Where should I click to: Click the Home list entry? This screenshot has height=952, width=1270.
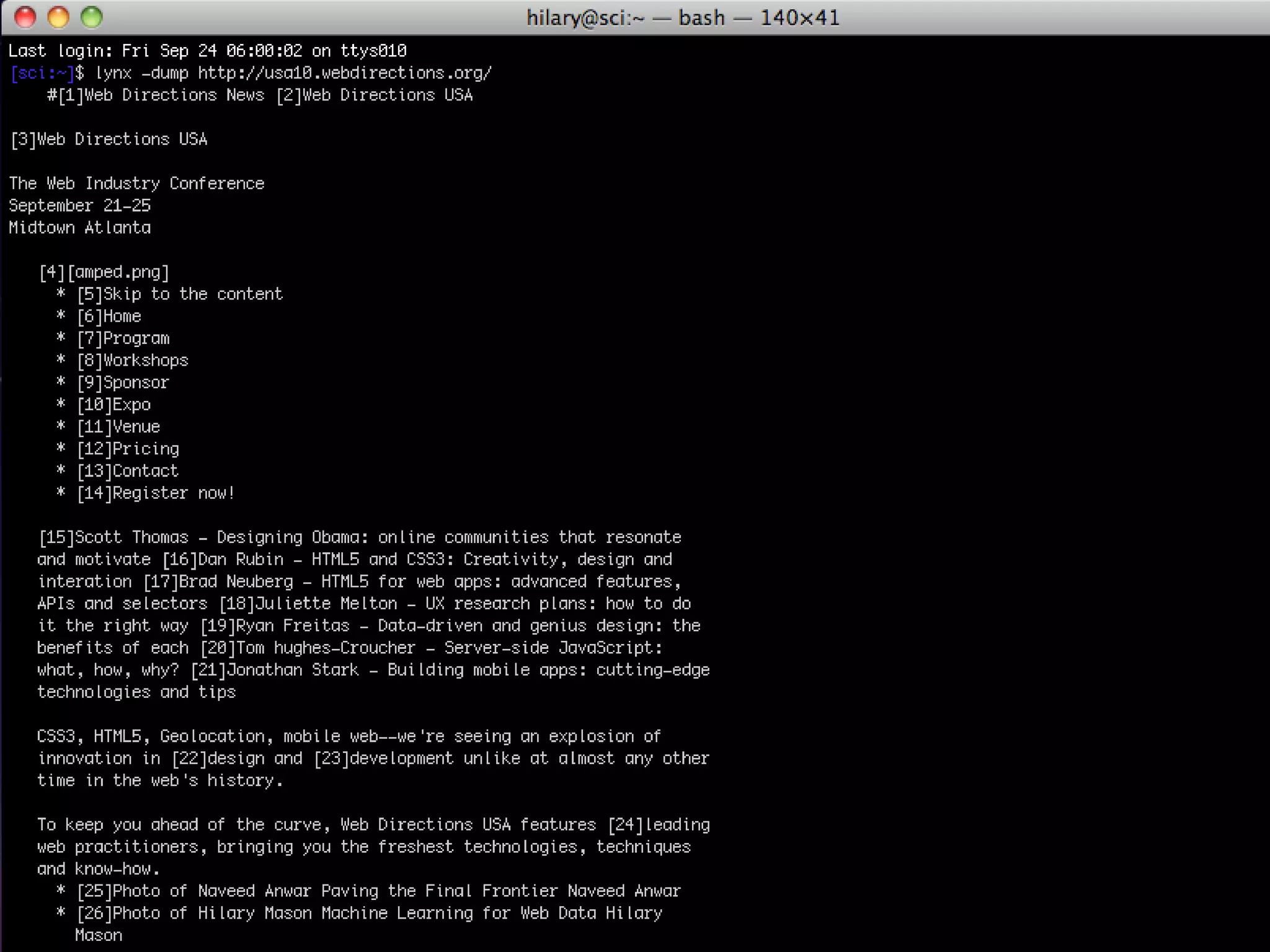[x=122, y=316]
